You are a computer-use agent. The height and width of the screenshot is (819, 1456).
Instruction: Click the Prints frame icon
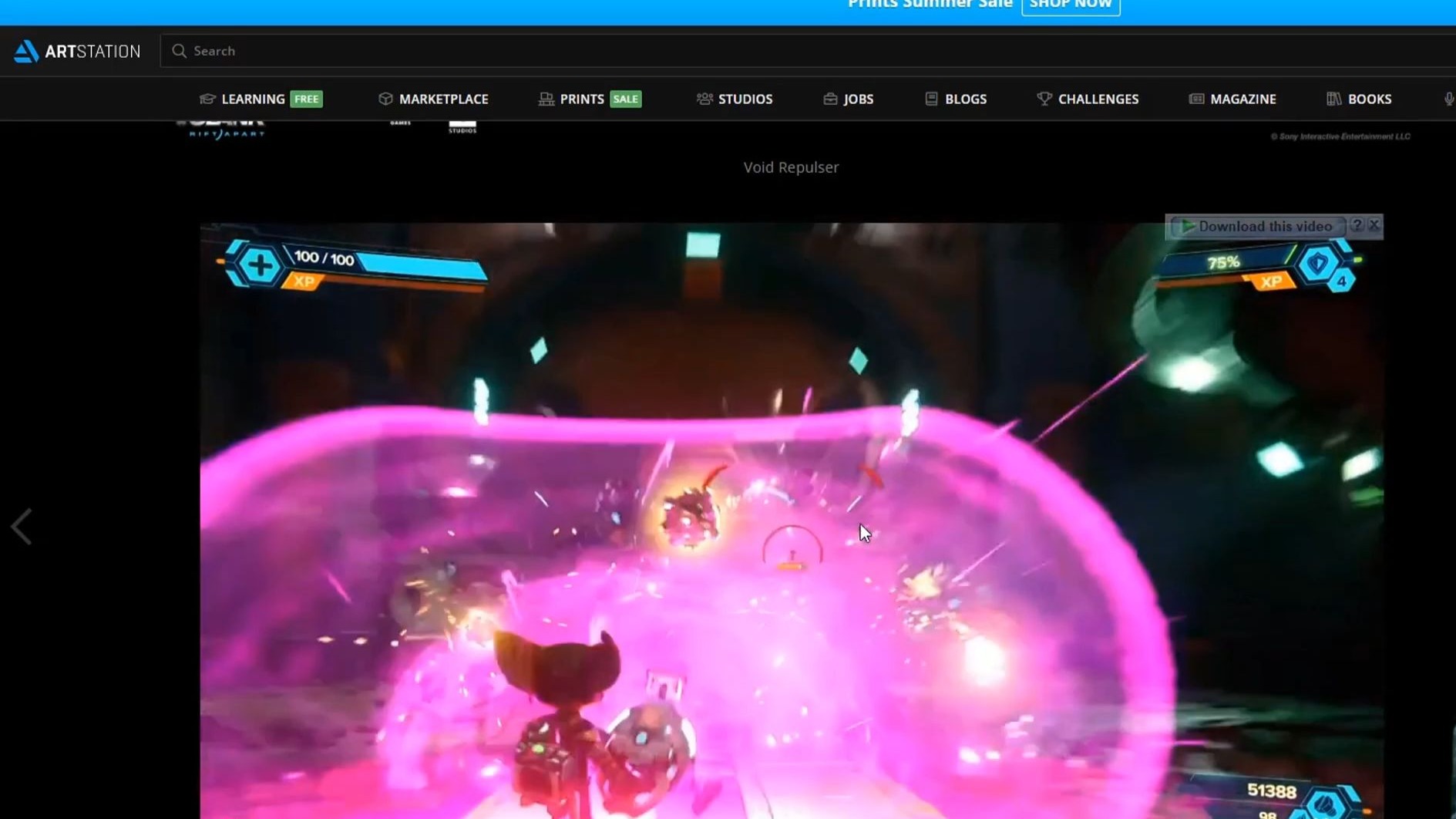(x=546, y=99)
